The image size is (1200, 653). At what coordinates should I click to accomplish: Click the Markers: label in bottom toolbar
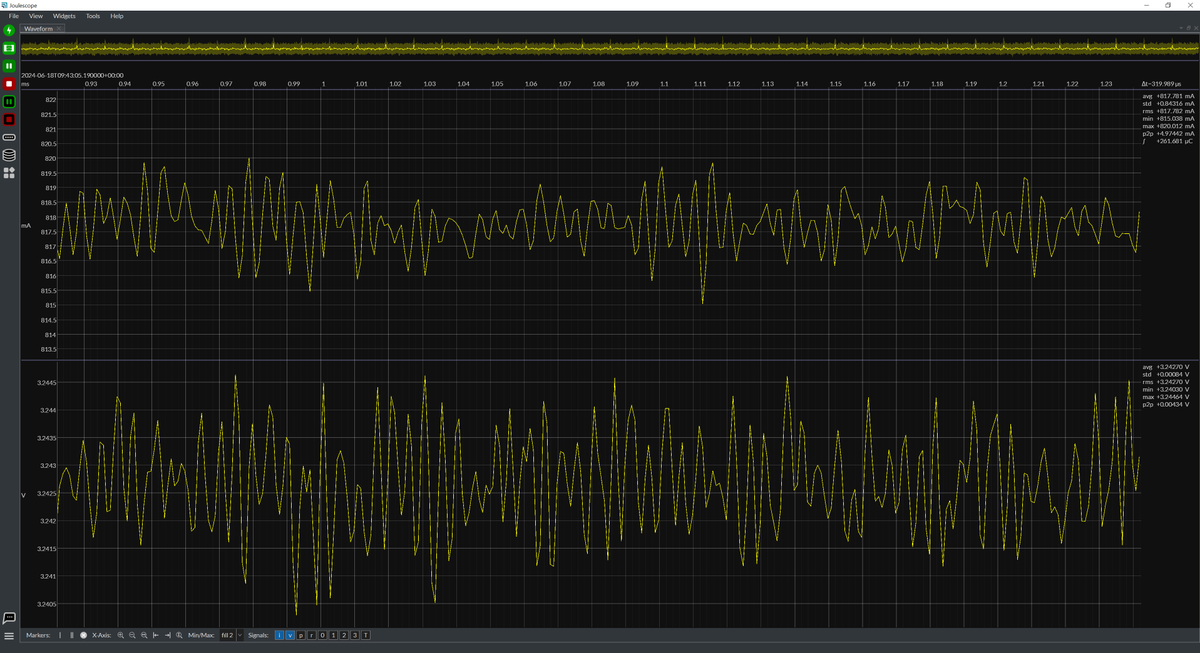click(38, 635)
